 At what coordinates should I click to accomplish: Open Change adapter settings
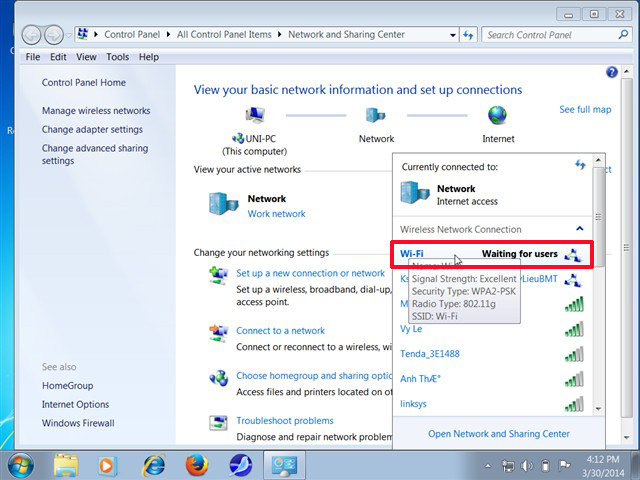click(x=92, y=129)
